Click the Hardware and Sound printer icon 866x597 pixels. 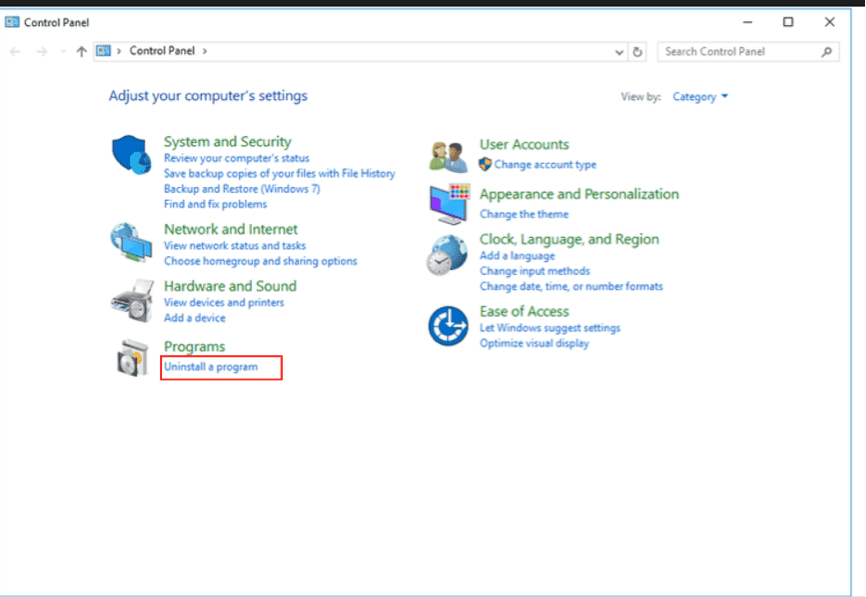click(x=130, y=298)
